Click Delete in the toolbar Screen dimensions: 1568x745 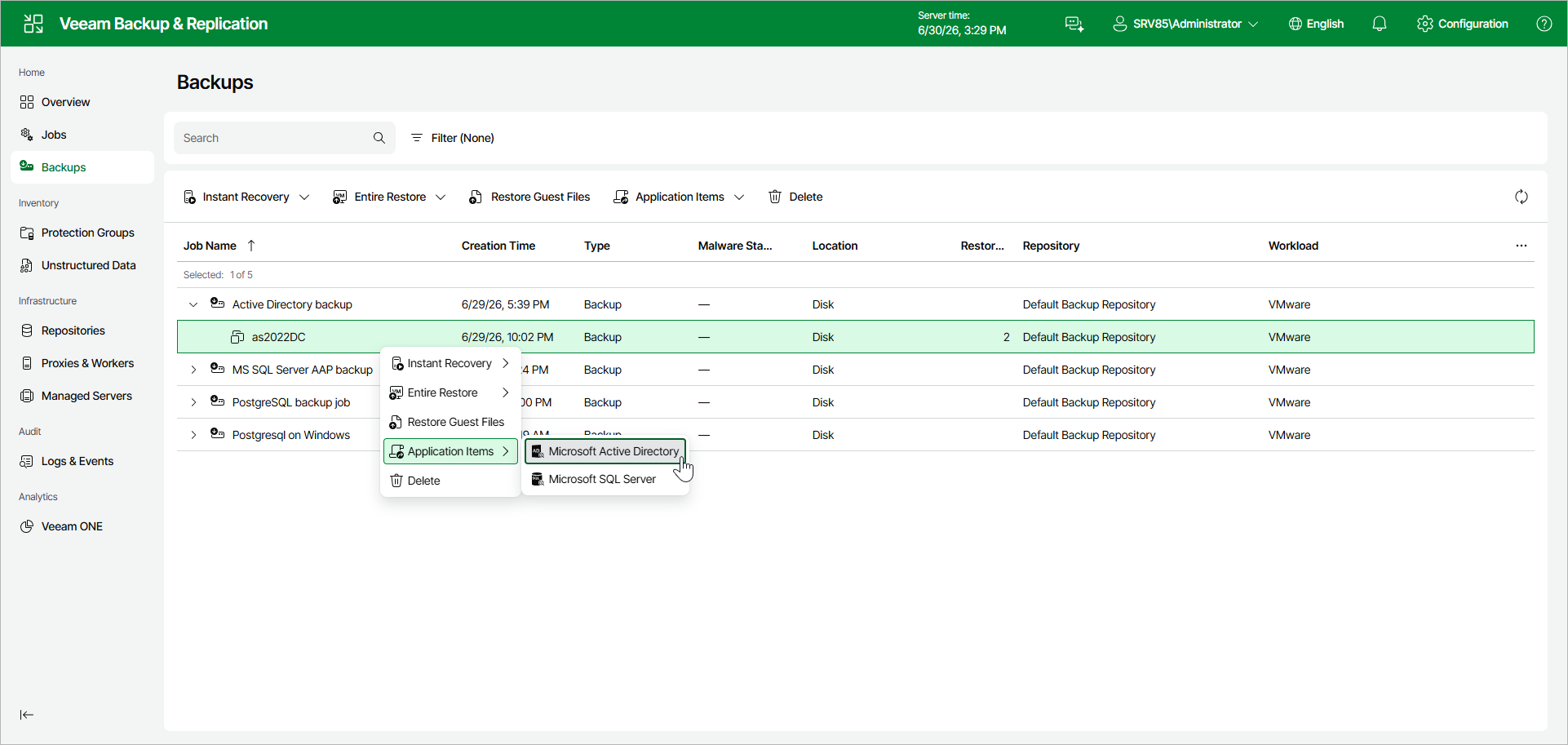pyautogui.click(x=795, y=197)
